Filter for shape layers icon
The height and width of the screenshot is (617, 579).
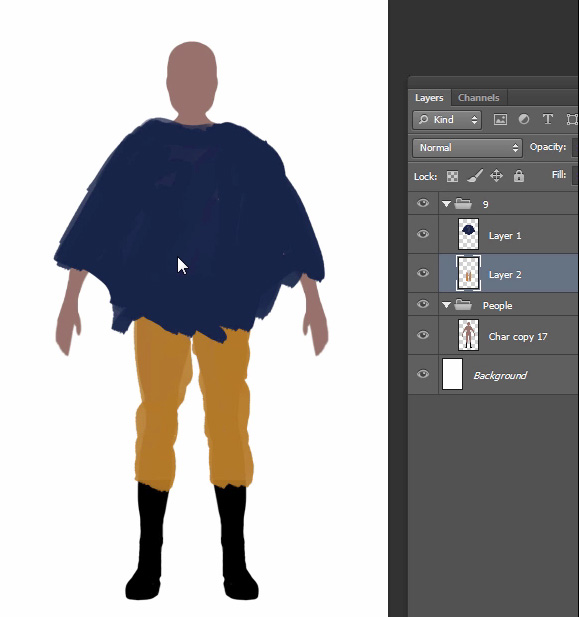click(x=572, y=119)
